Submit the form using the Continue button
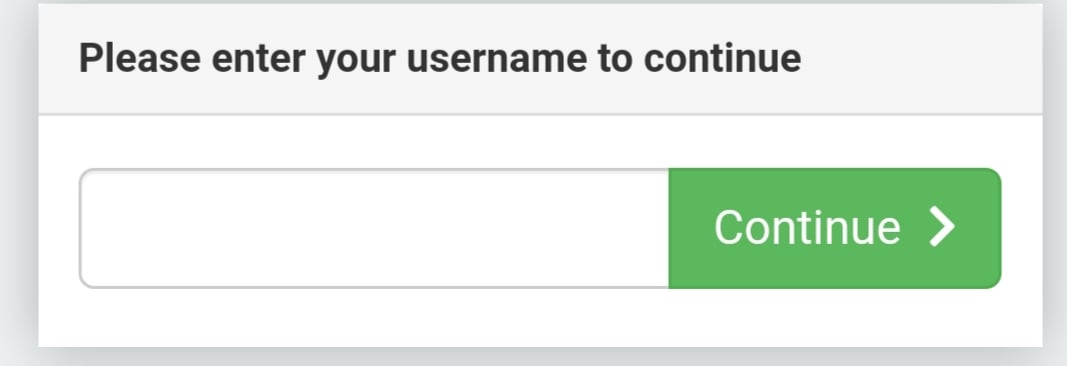This screenshot has width=1067, height=366. [x=835, y=228]
